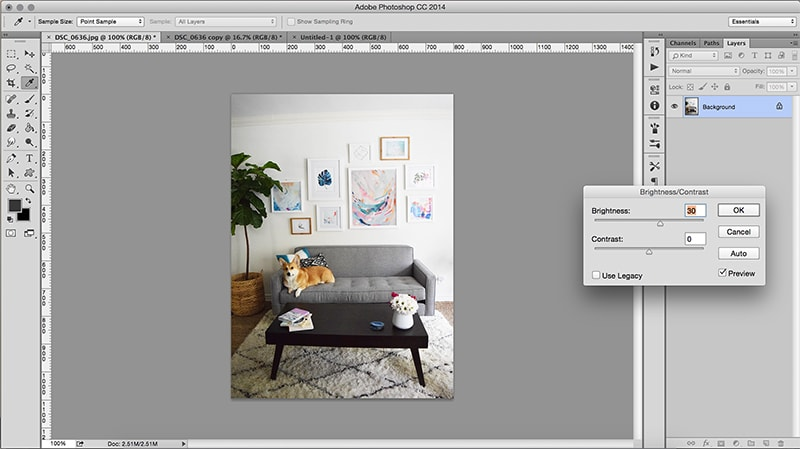Screen dimensions: 800x449
Task: Open the Sample Size Point Sample dropdown
Action: point(111,21)
